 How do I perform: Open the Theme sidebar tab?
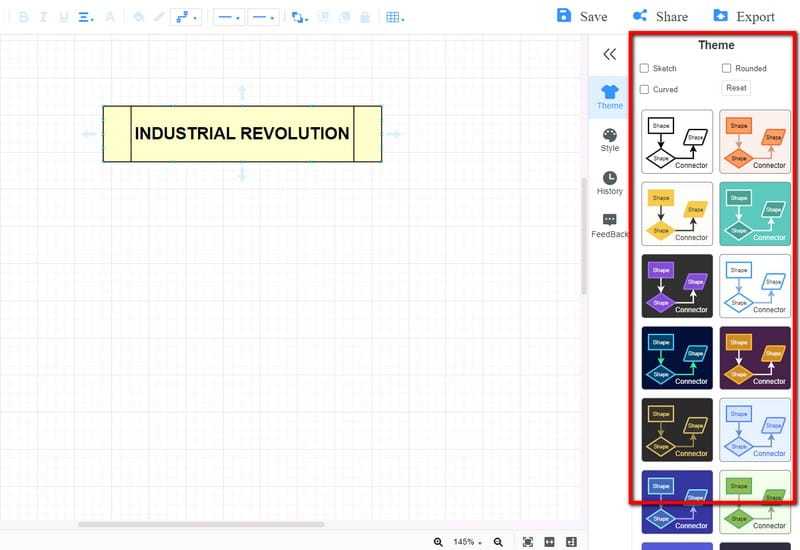pyautogui.click(x=610, y=97)
